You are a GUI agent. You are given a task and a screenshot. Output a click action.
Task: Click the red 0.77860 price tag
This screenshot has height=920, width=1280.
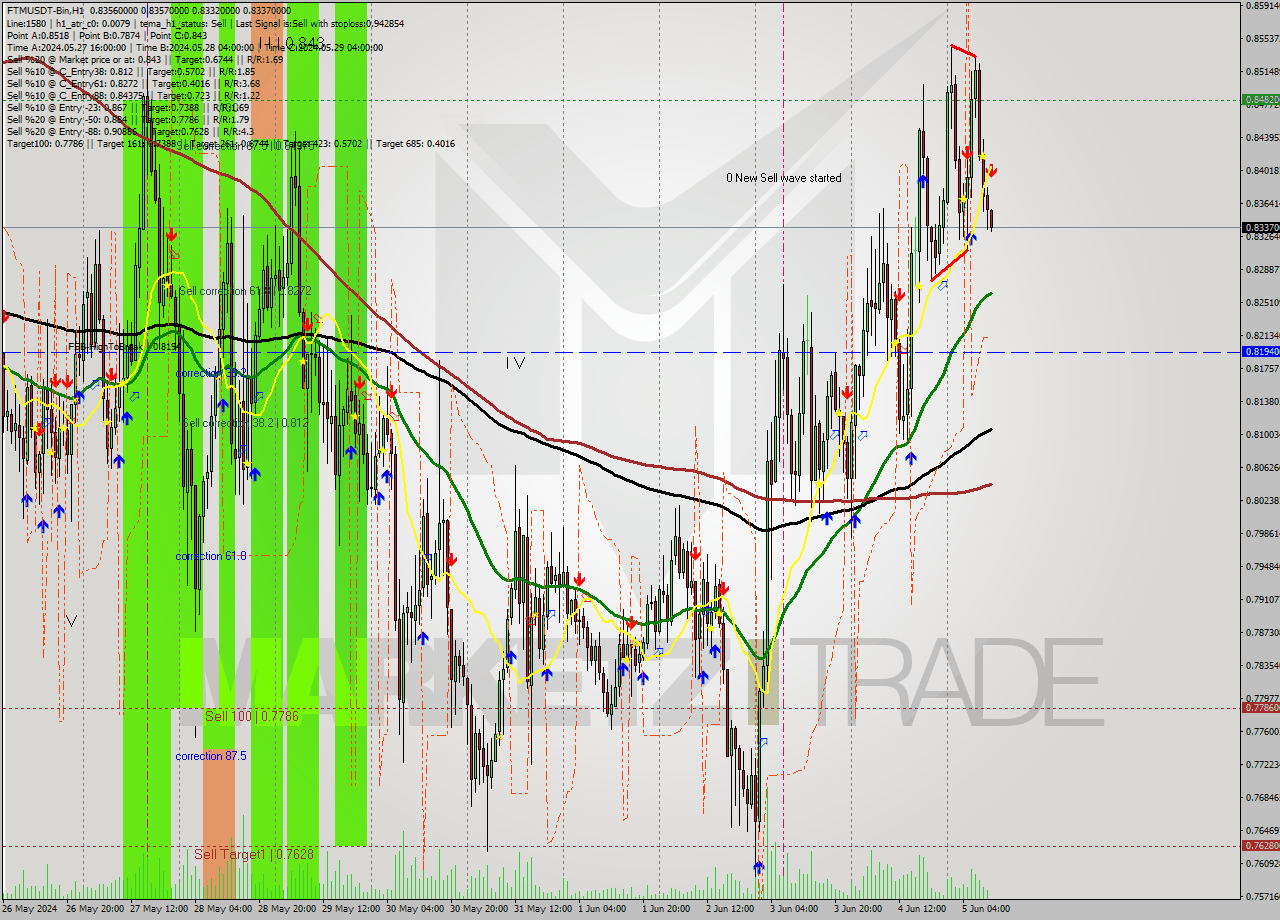pos(1261,708)
